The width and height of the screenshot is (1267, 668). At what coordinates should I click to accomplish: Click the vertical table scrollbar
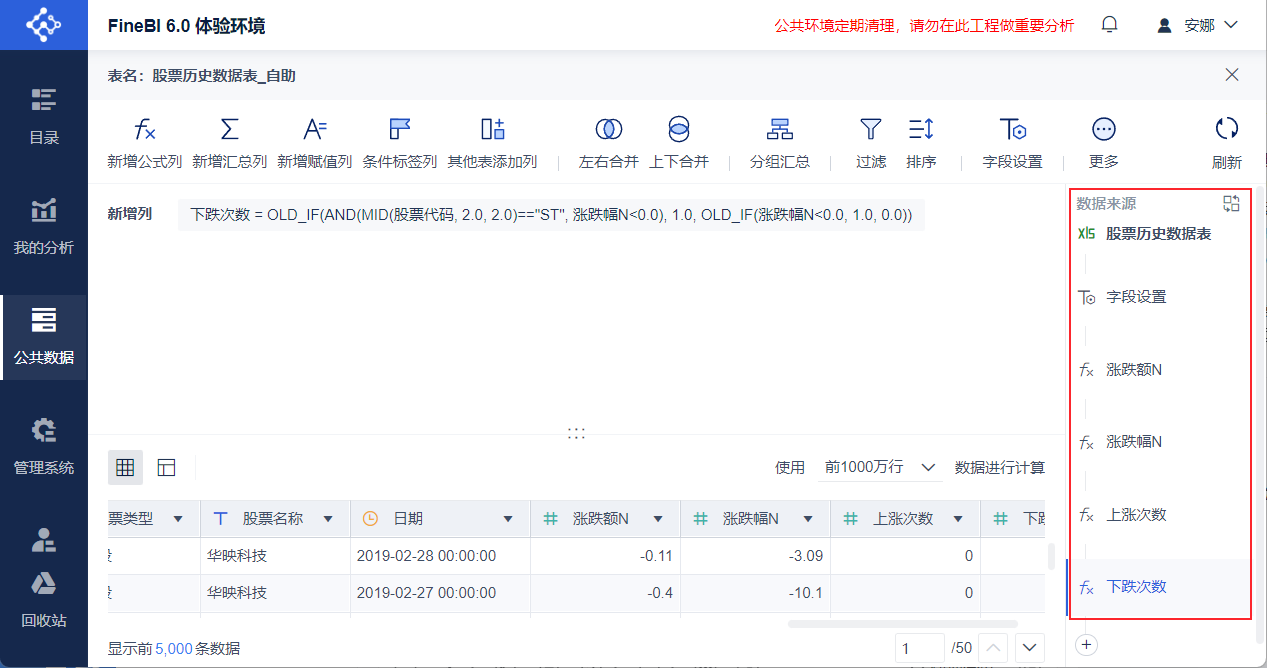coord(1050,556)
